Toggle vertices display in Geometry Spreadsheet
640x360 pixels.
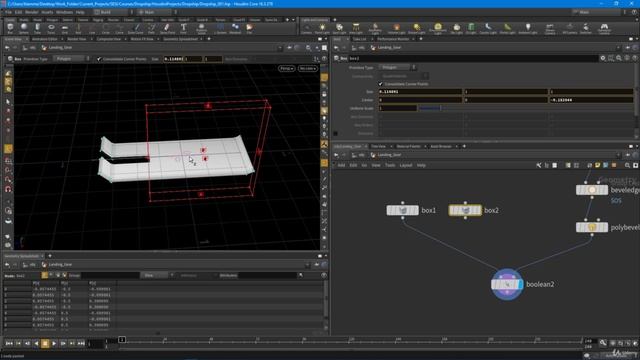(x=51, y=276)
